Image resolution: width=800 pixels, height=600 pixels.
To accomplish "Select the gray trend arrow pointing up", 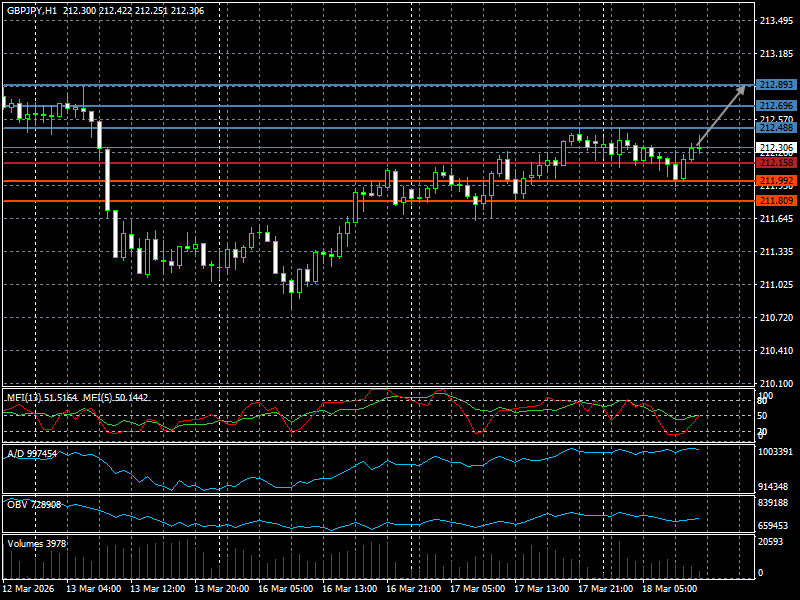I will tap(722, 118).
